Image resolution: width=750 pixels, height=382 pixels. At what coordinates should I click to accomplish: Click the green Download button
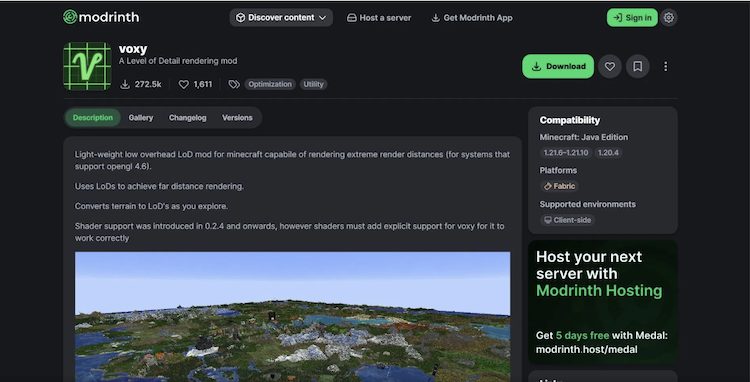pyautogui.click(x=558, y=66)
